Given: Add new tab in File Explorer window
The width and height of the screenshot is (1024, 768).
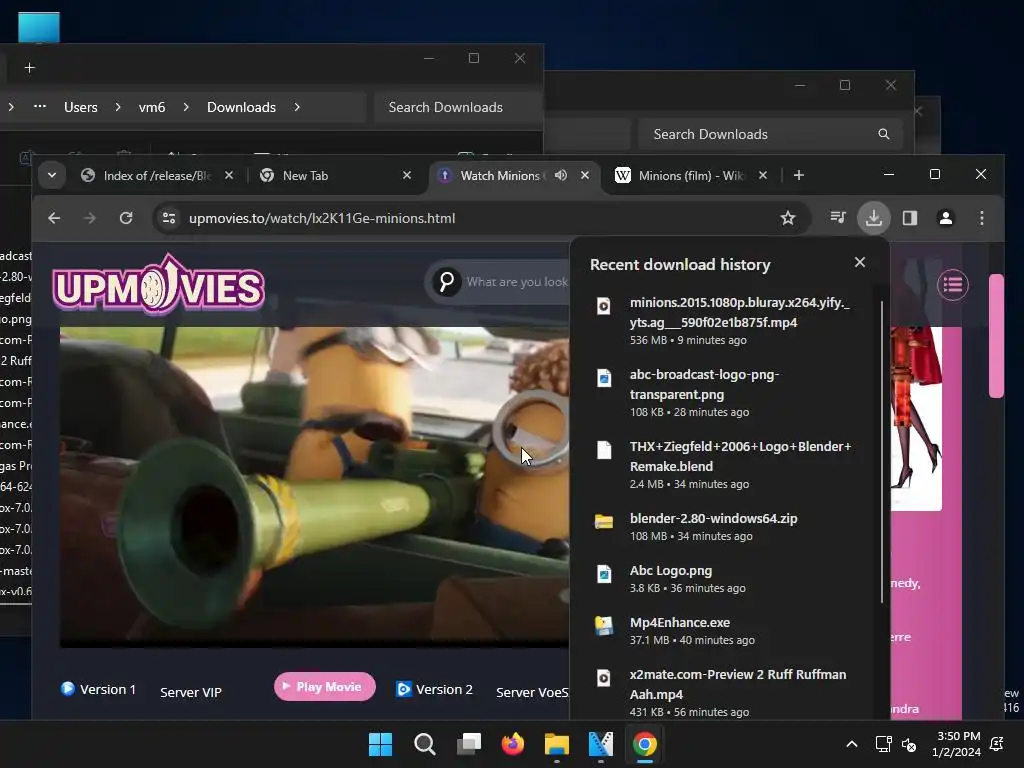Looking at the screenshot, I should click(x=29, y=67).
